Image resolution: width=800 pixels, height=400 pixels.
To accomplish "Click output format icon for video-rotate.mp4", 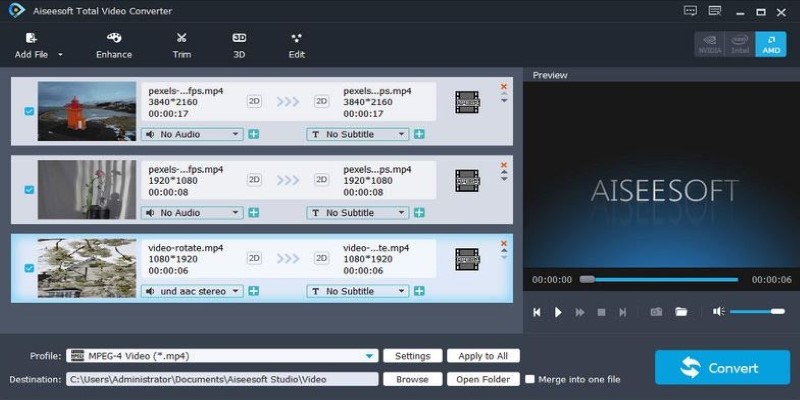I will point(467,258).
